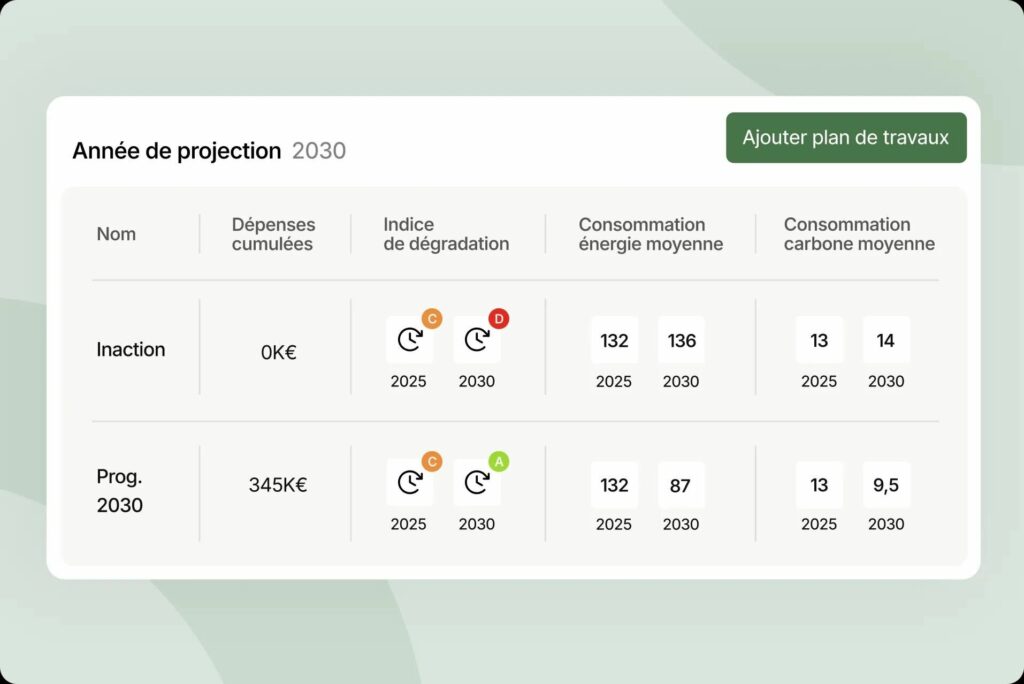Click the Ajouter plan de travaux button
Viewport: 1024px width, 684px height.
[x=846, y=137]
